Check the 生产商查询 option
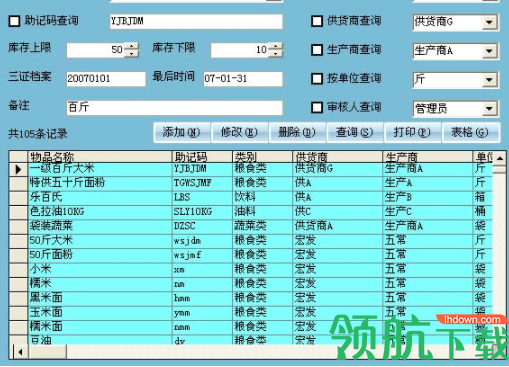 click(317, 50)
